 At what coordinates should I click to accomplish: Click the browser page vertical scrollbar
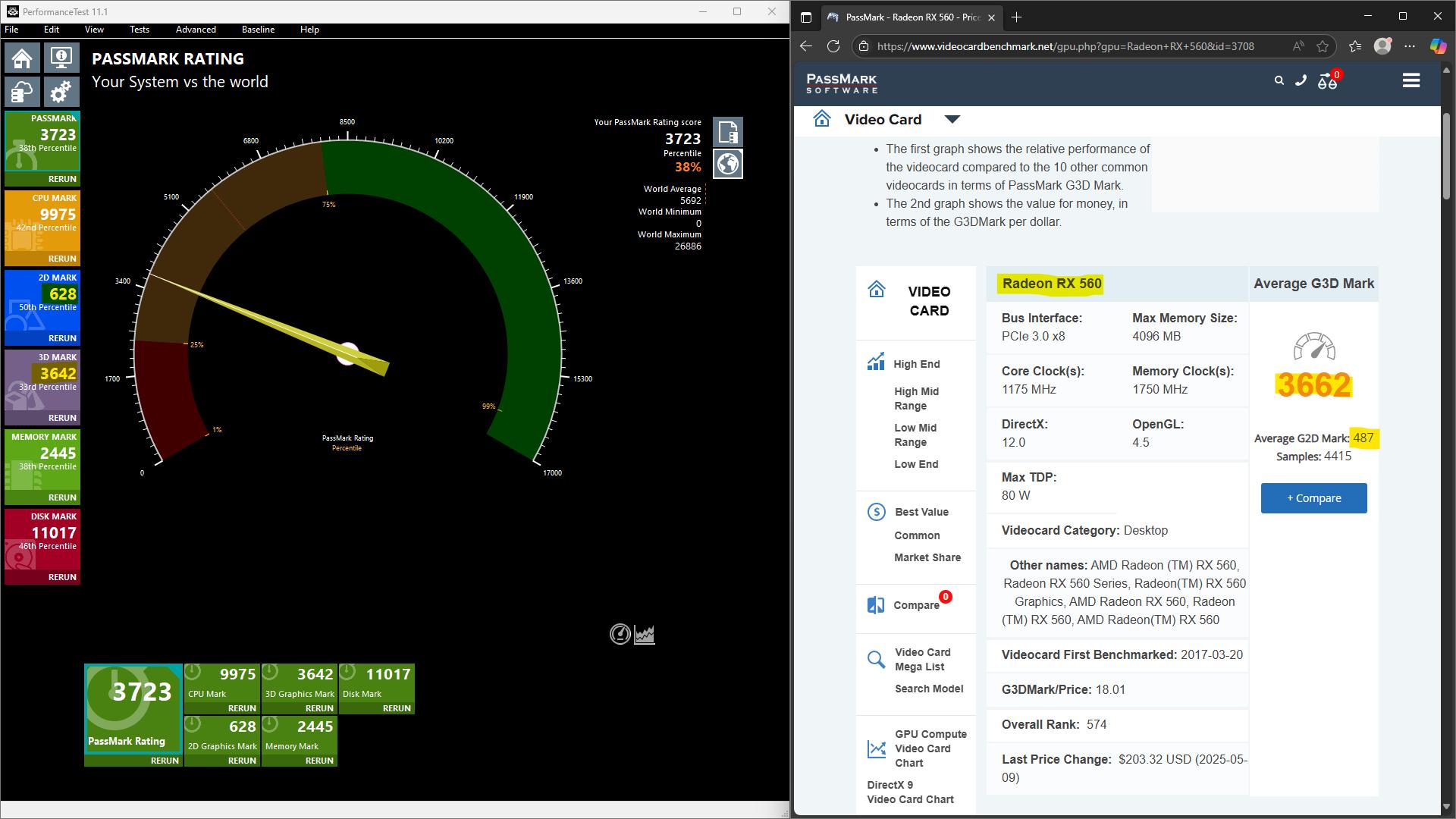1446,155
